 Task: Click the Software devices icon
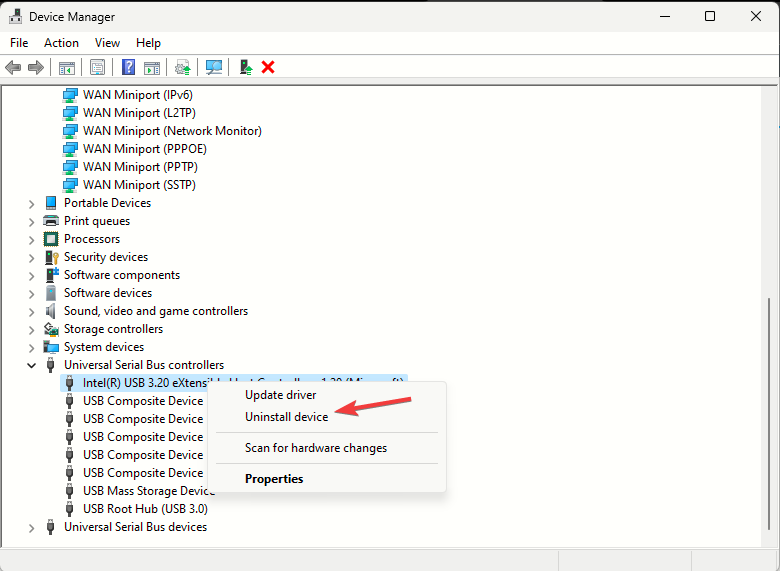click(x=51, y=293)
